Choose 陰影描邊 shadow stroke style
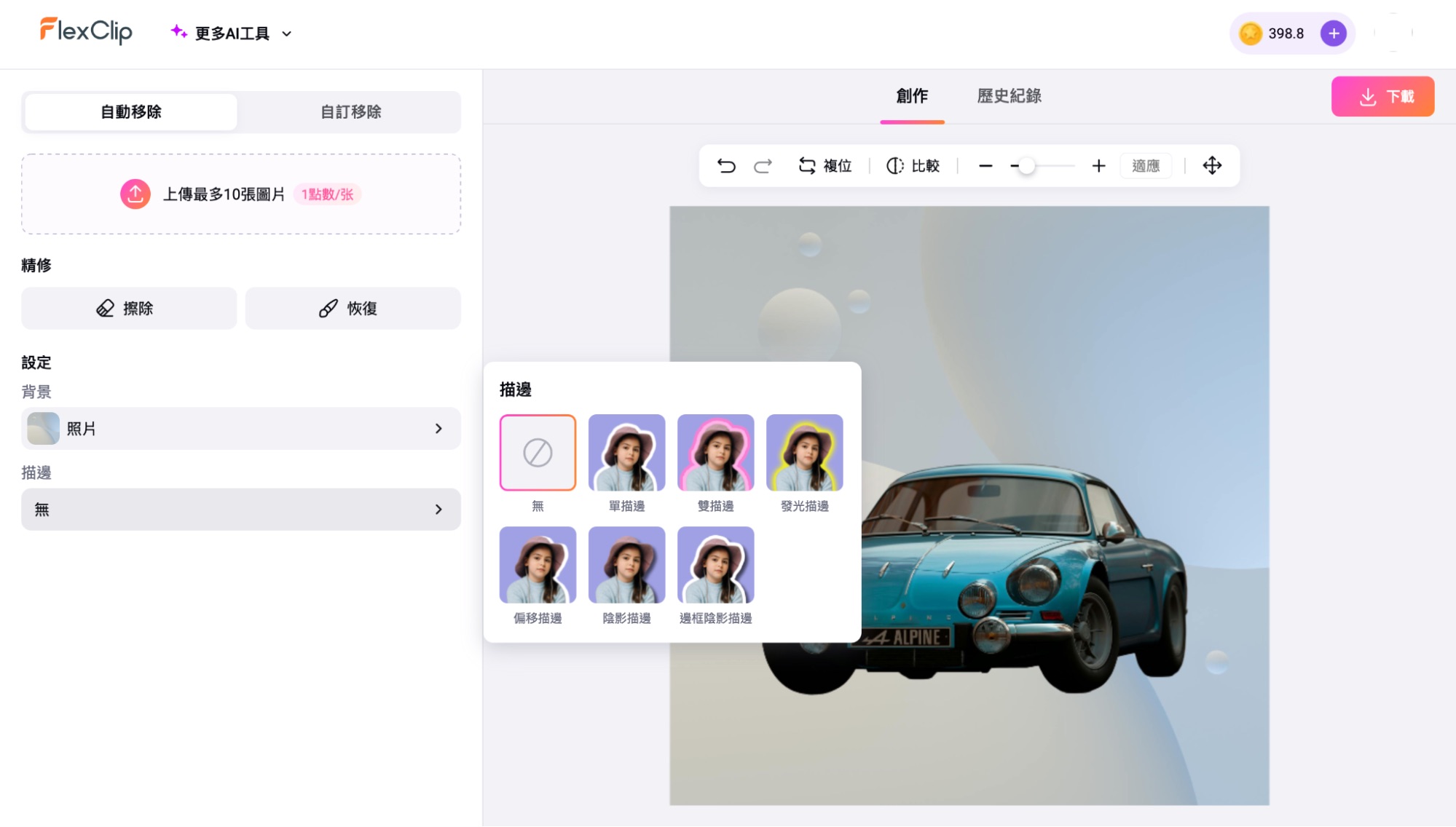 coord(626,565)
